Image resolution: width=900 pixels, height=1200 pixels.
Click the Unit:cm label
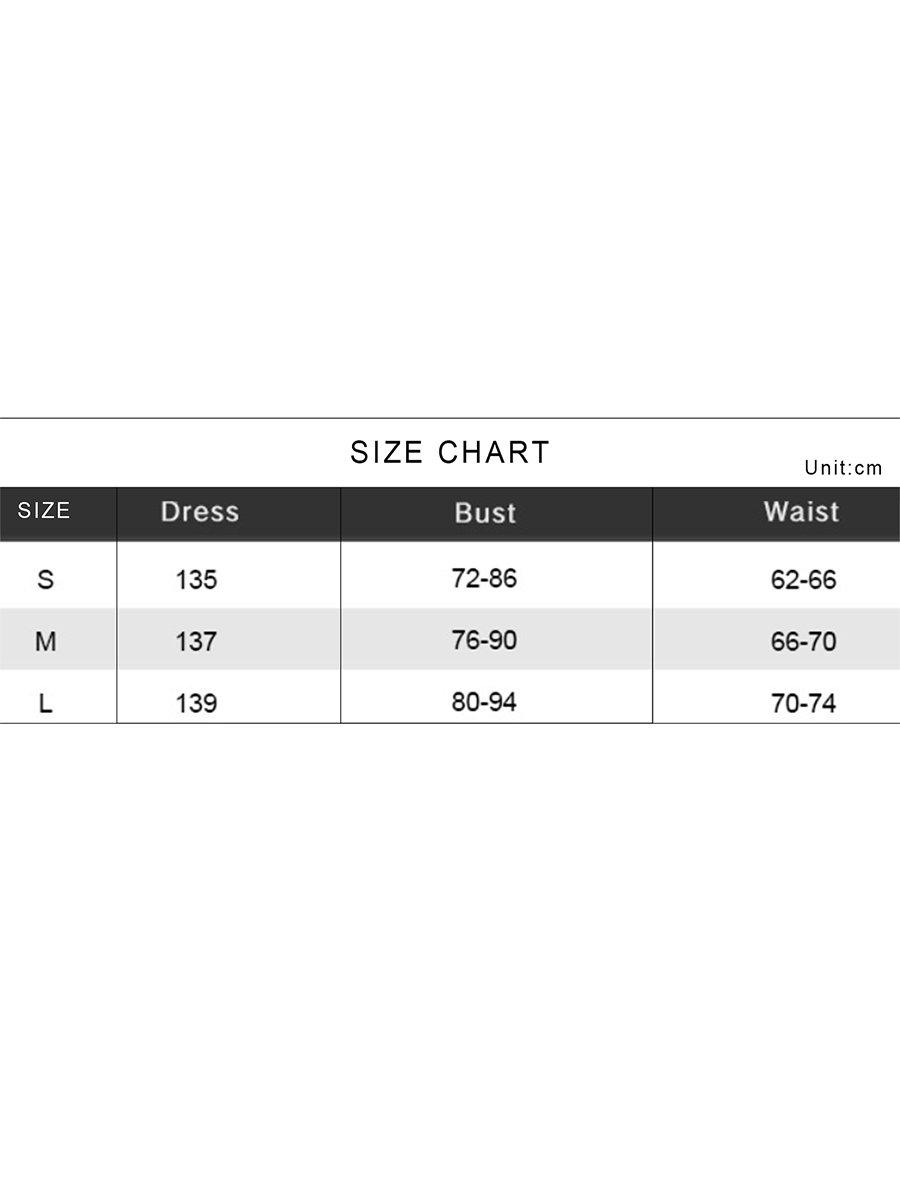pos(843,468)
